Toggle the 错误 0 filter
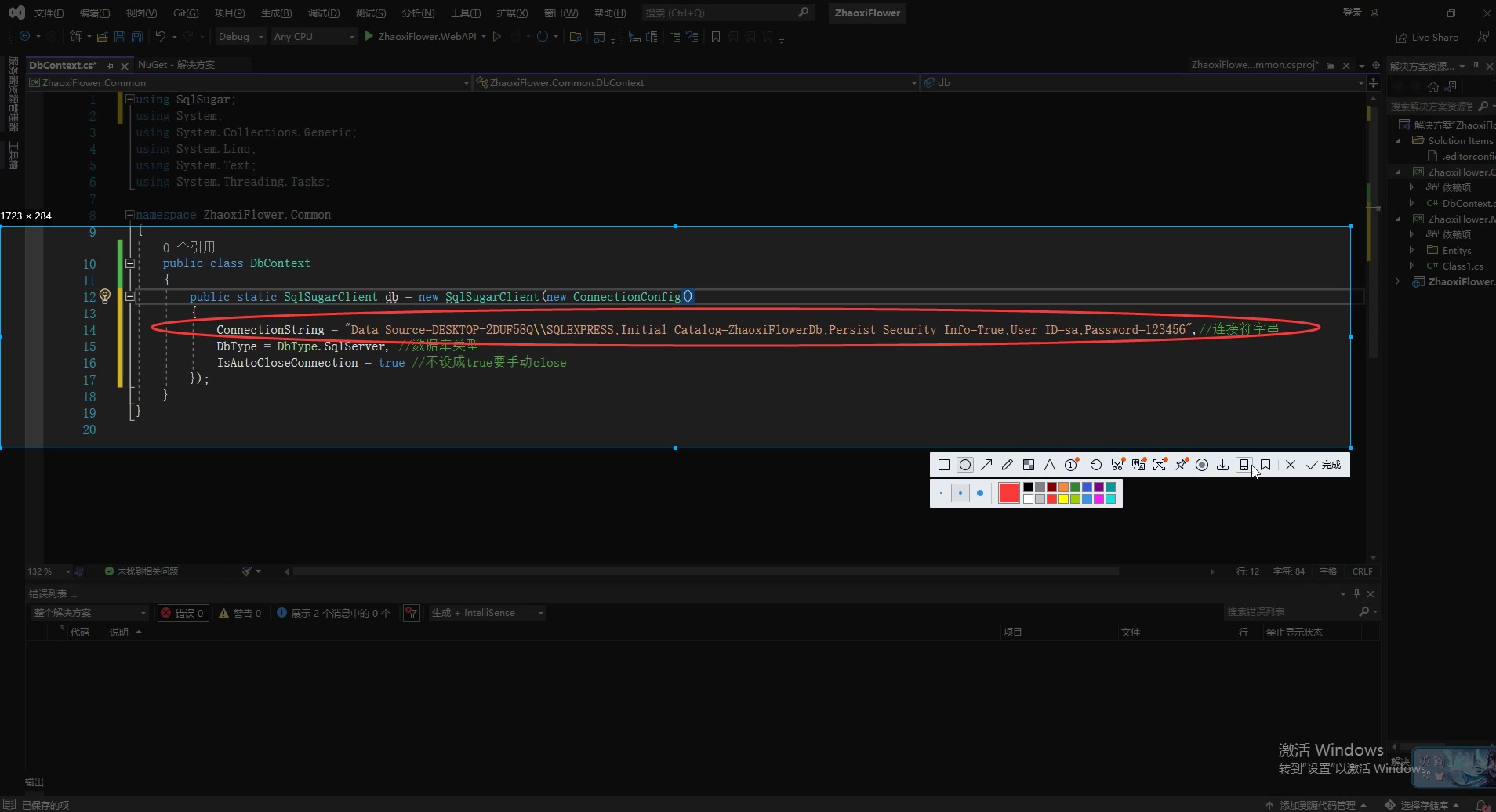The height and width of the screenshot is (812, 1496). tap(183, 613)
